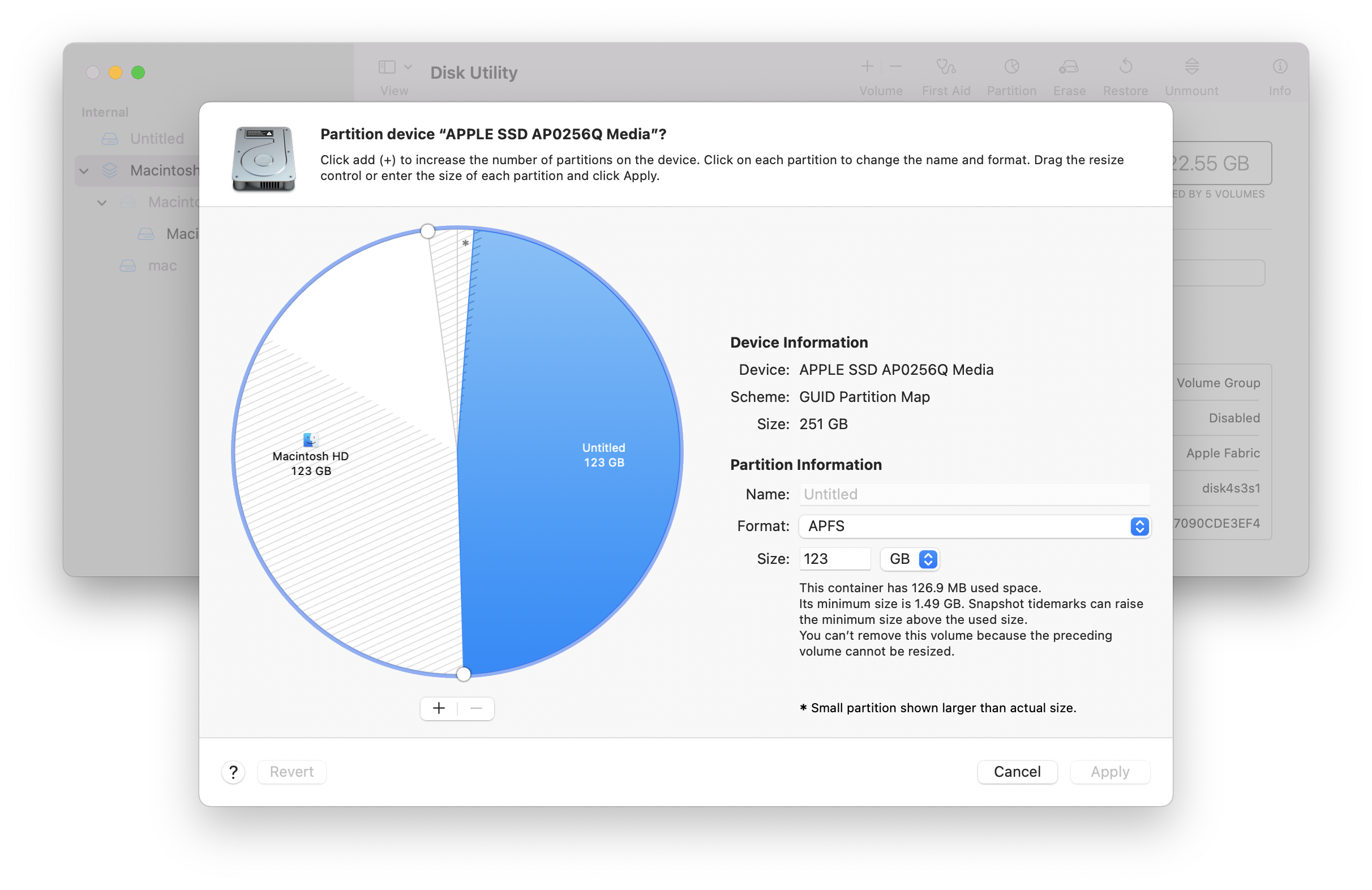Click the remove Volume minus icon in toolbar
This screenshot has width=1372, height=890.
(x=895, y=67)
